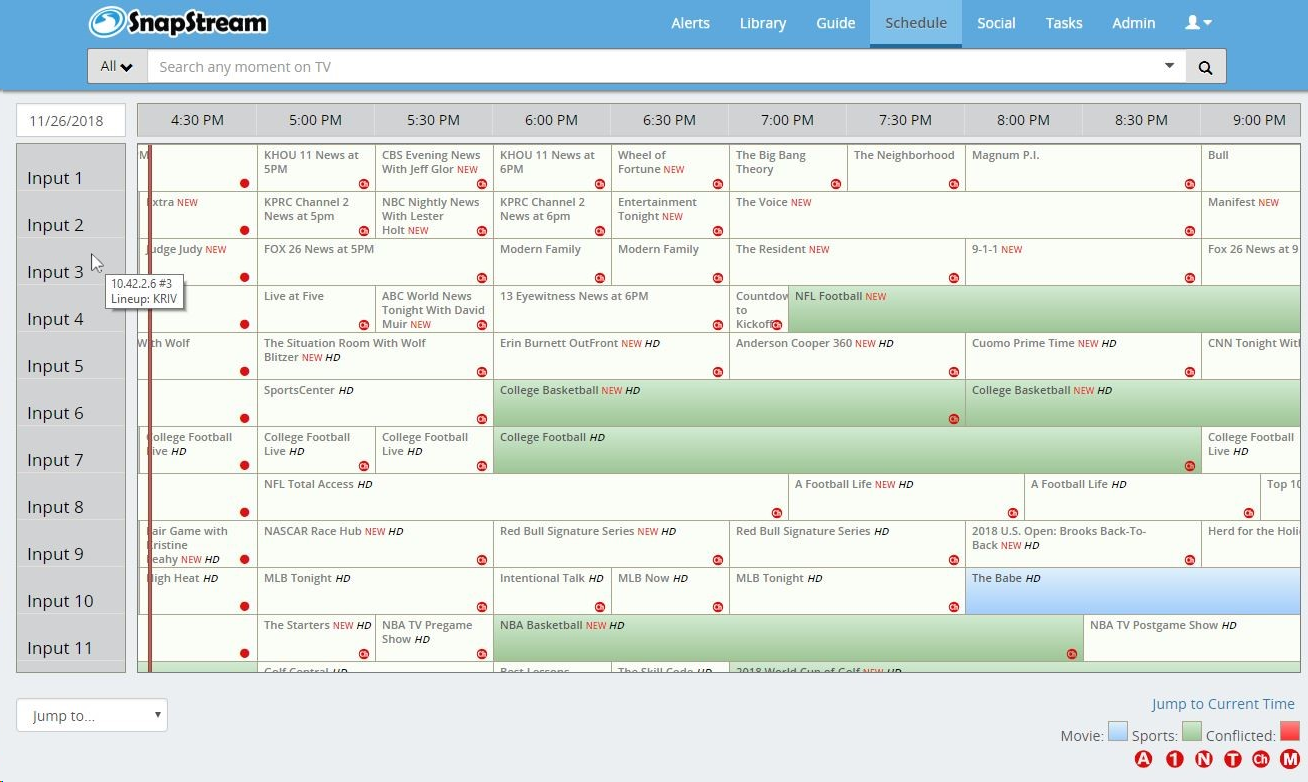Click recording icon on NFL Total Access
Viewport: 1308px width, 782px height.
(x=777, y=513)
